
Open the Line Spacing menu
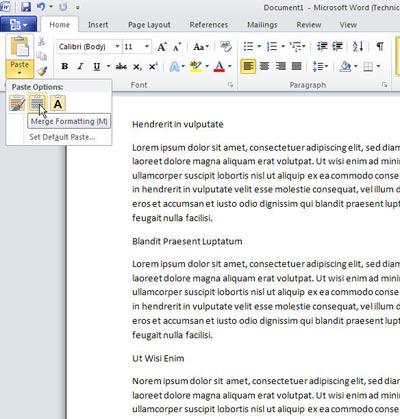point(320,66)
